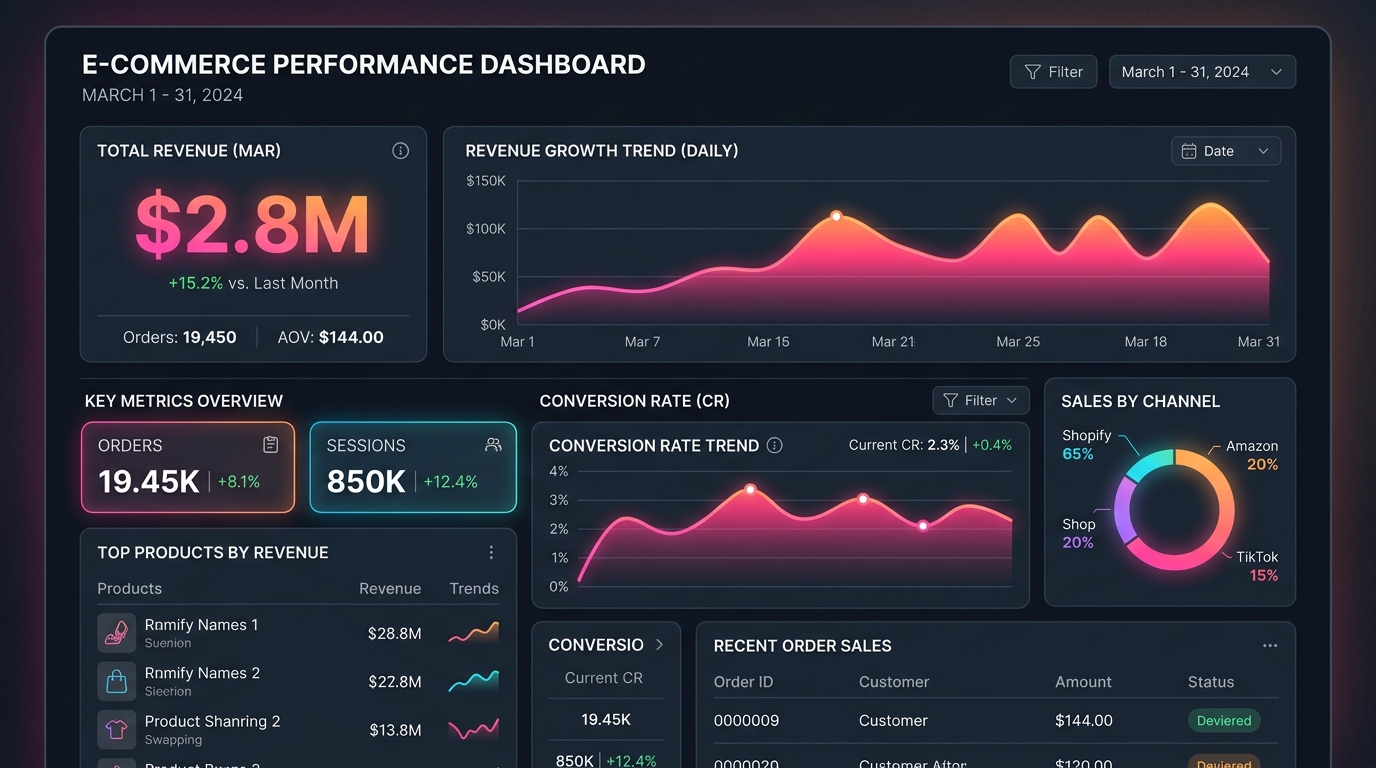Open the Top Products three-dot menu
The width and height of the screenshot is (1376, 768).
(491, 553)
